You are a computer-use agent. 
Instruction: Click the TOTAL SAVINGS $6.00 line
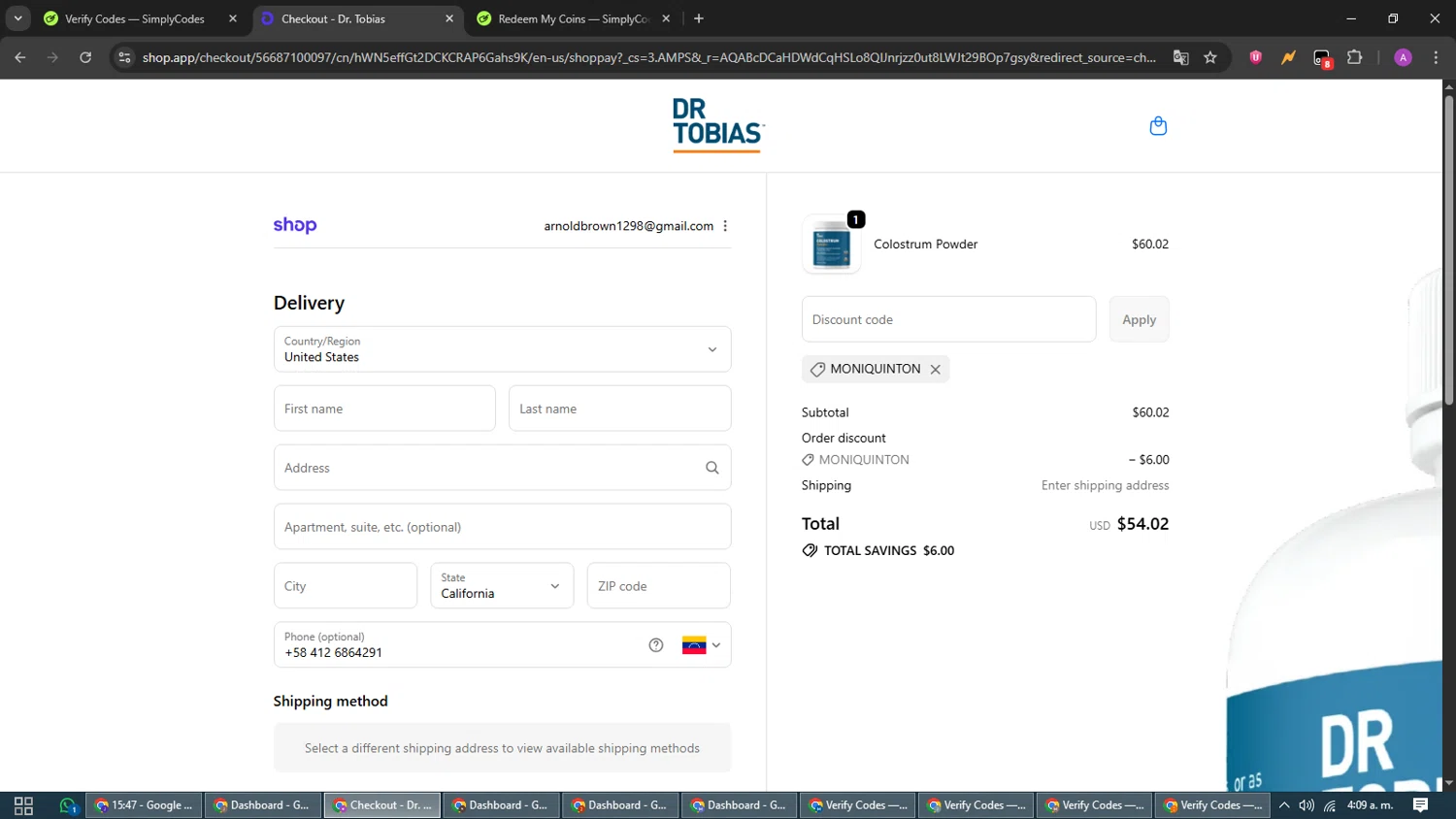click(x=878, y=550)
